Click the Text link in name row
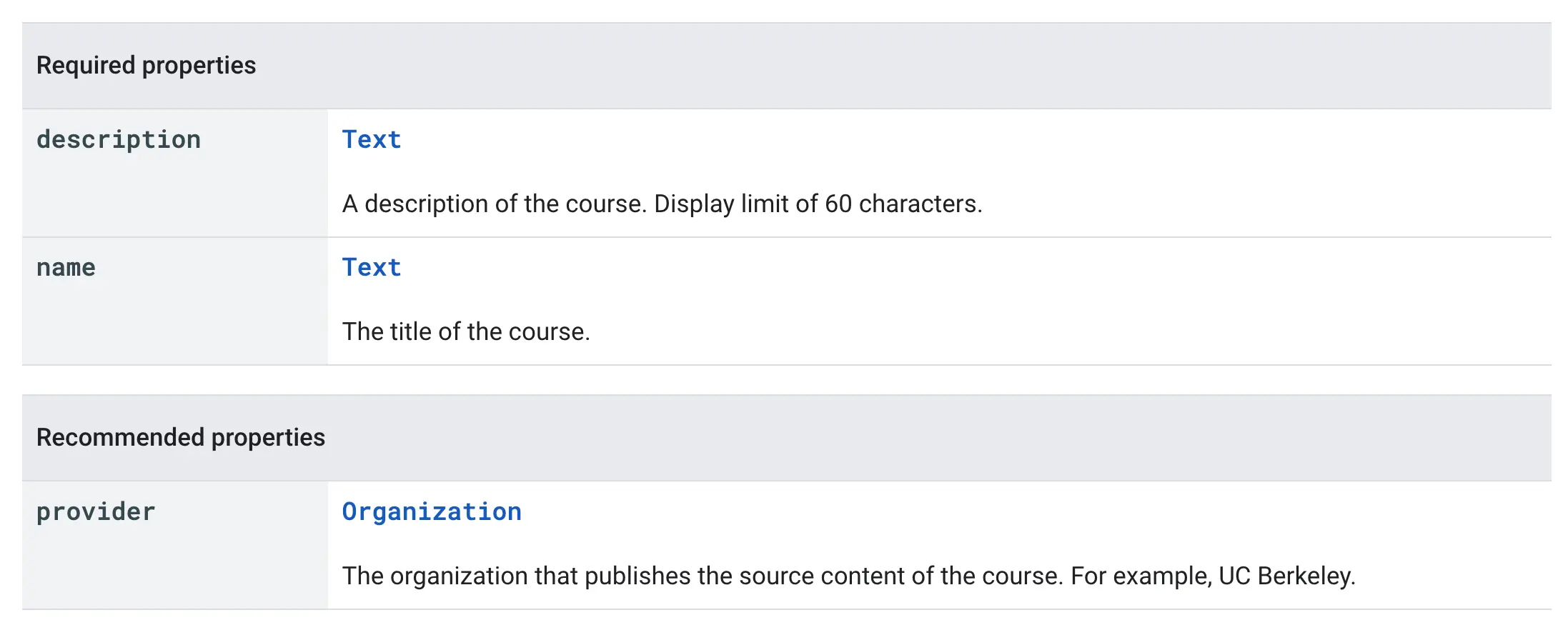 tap(372, 267)
